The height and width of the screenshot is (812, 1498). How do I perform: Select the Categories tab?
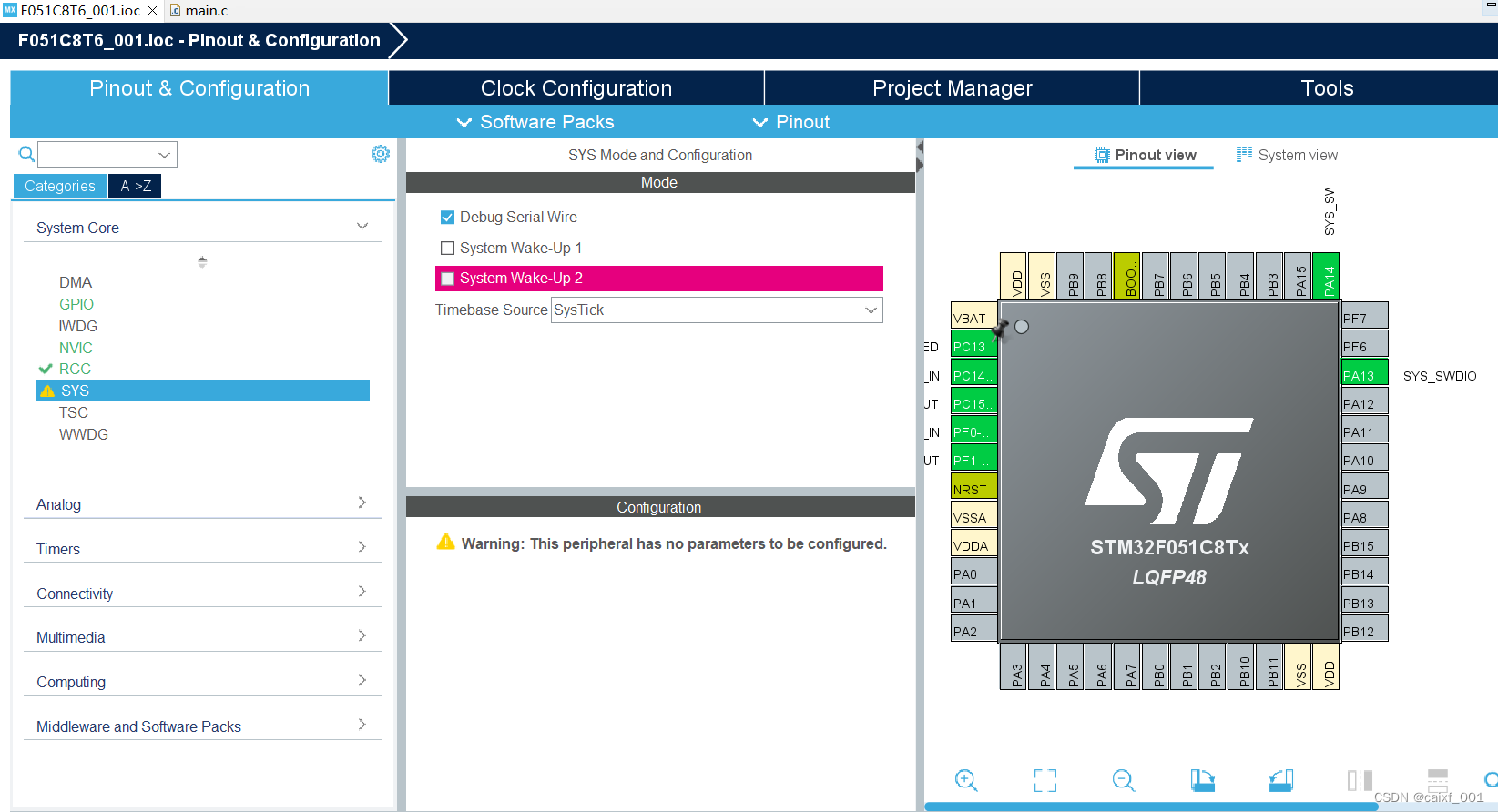pyautogui.click(x=60, y=186)
